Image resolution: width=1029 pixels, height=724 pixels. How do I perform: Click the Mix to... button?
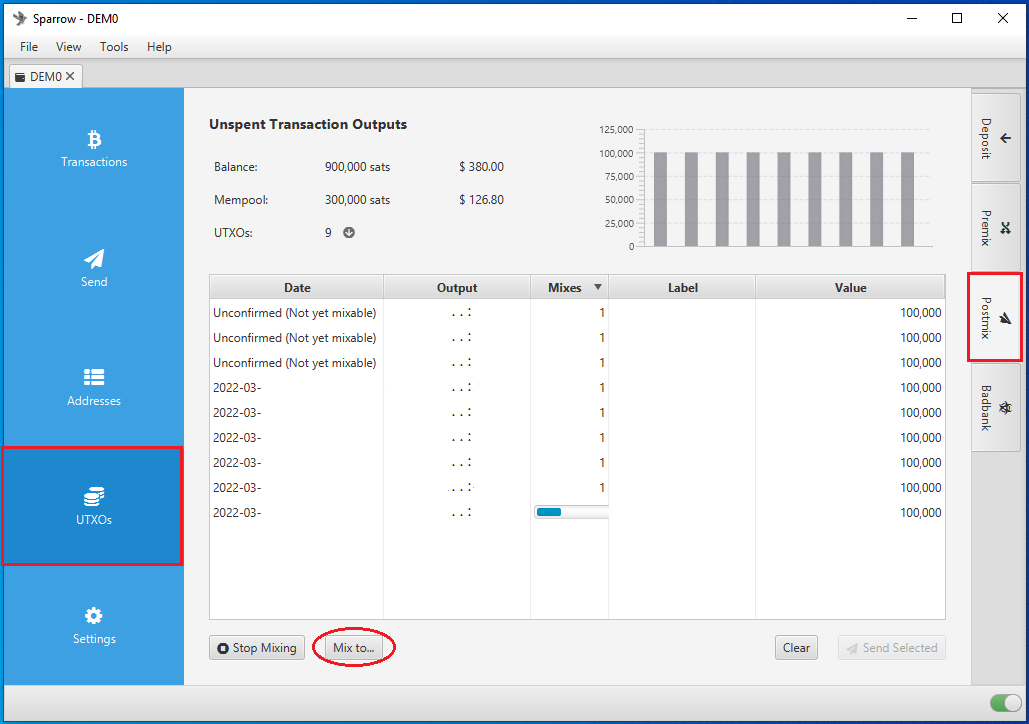click(354, 648)
